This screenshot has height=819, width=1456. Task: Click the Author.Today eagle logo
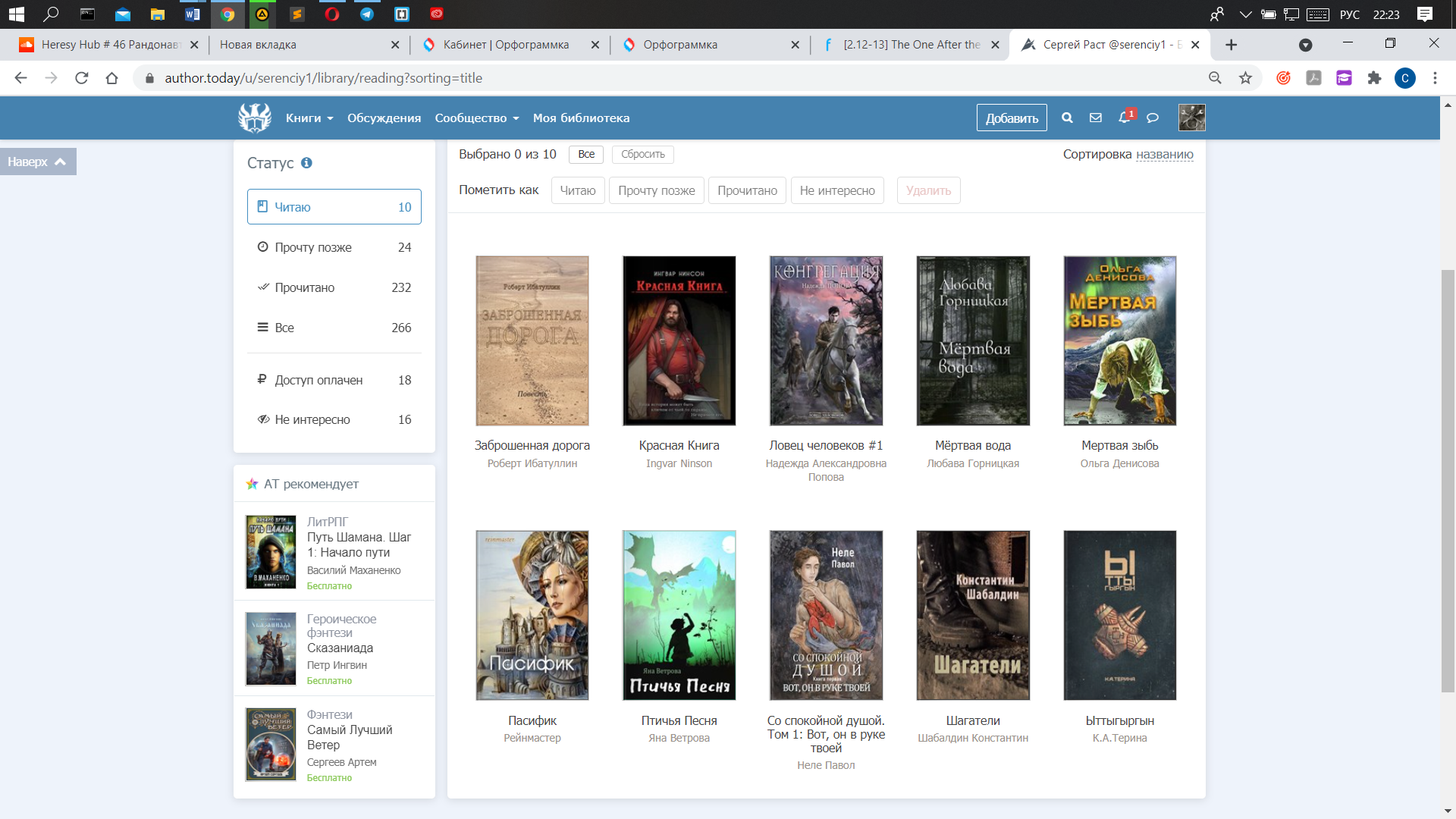pos(255,118)
